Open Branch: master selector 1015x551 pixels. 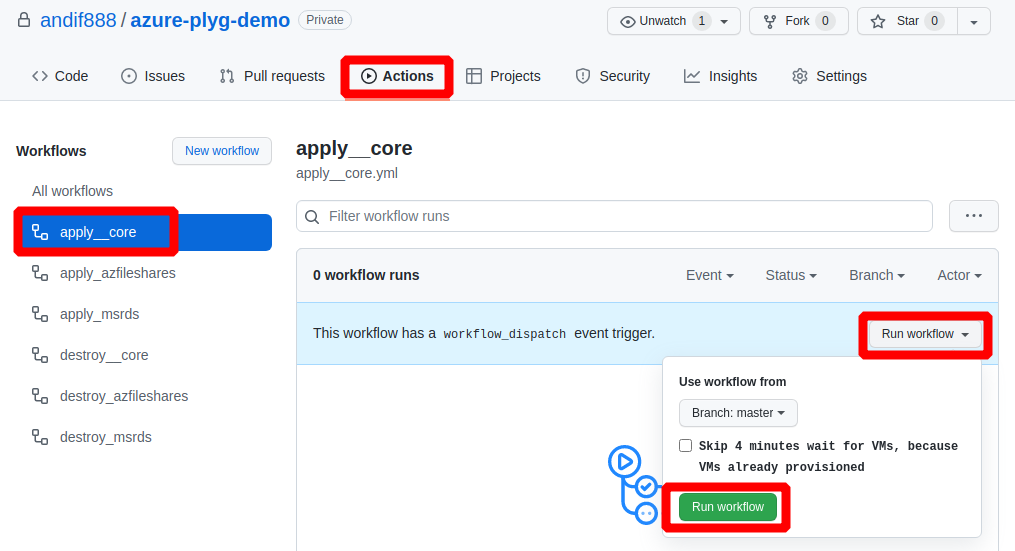(738, 413)
